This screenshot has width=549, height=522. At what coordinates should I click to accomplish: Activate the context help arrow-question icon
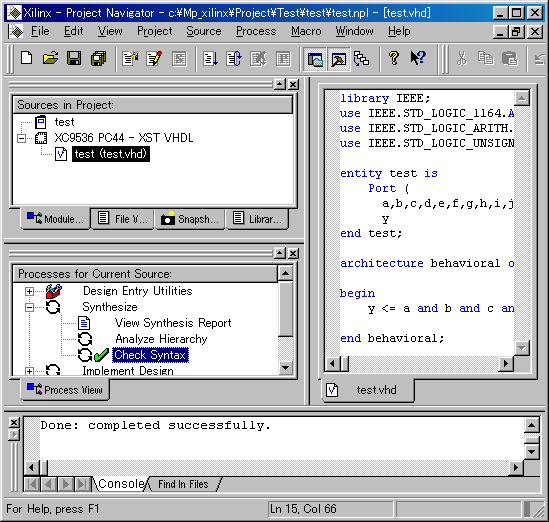click(x=418, y=58)
